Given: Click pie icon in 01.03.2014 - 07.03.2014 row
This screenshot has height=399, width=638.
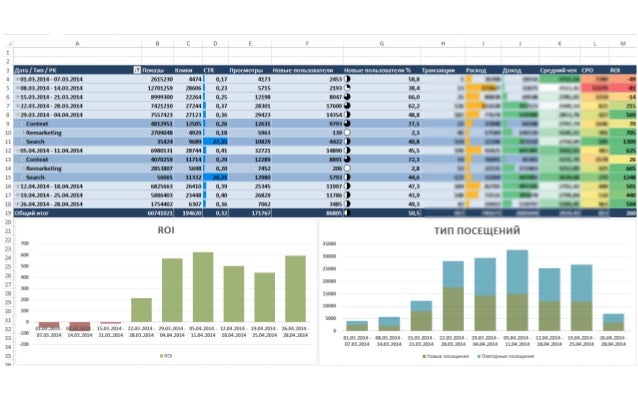Looking at the screenshot, I should point(347,79).
